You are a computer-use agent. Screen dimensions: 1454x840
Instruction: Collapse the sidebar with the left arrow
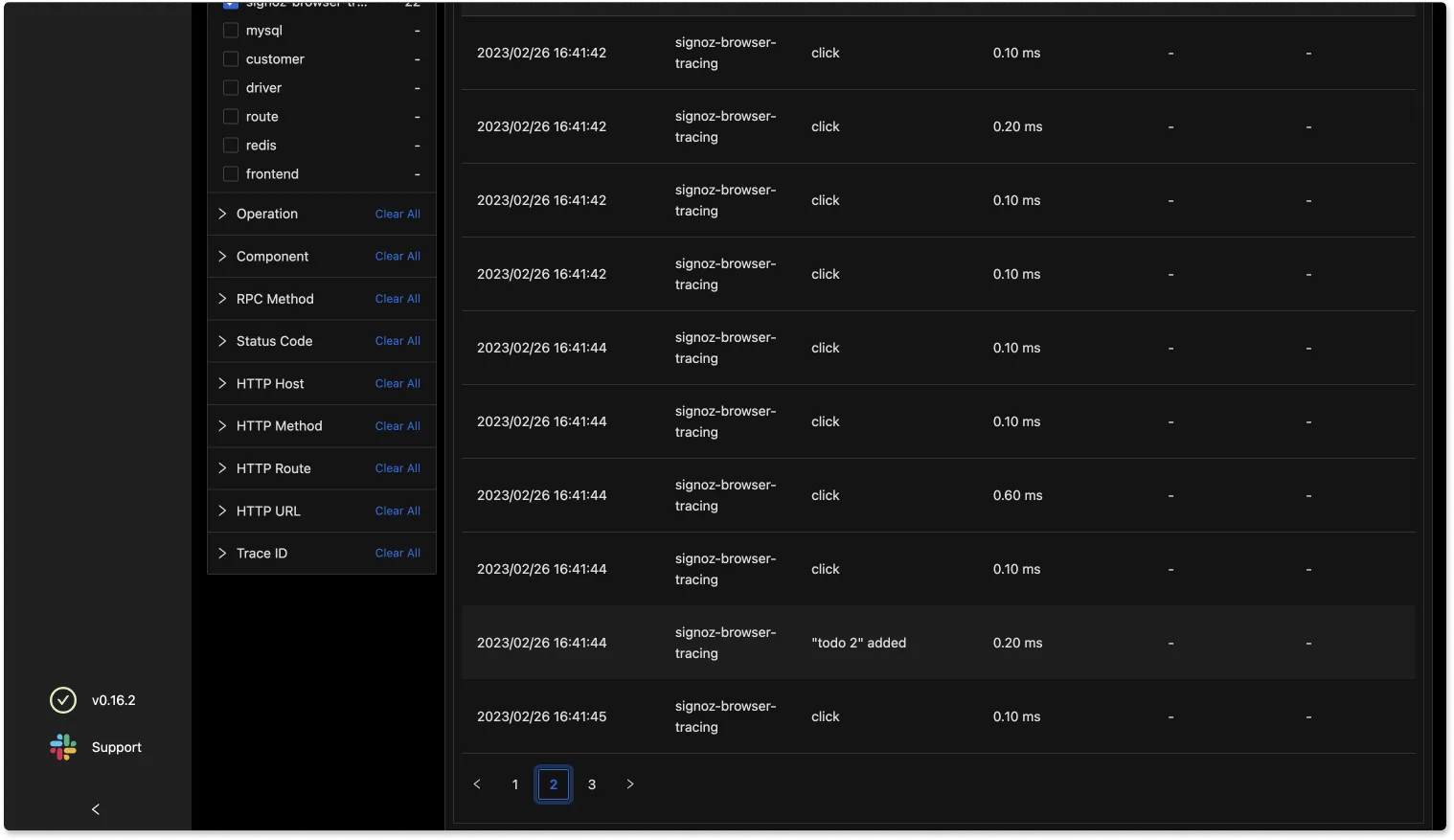pyautogui.click(x=96, y=809)
